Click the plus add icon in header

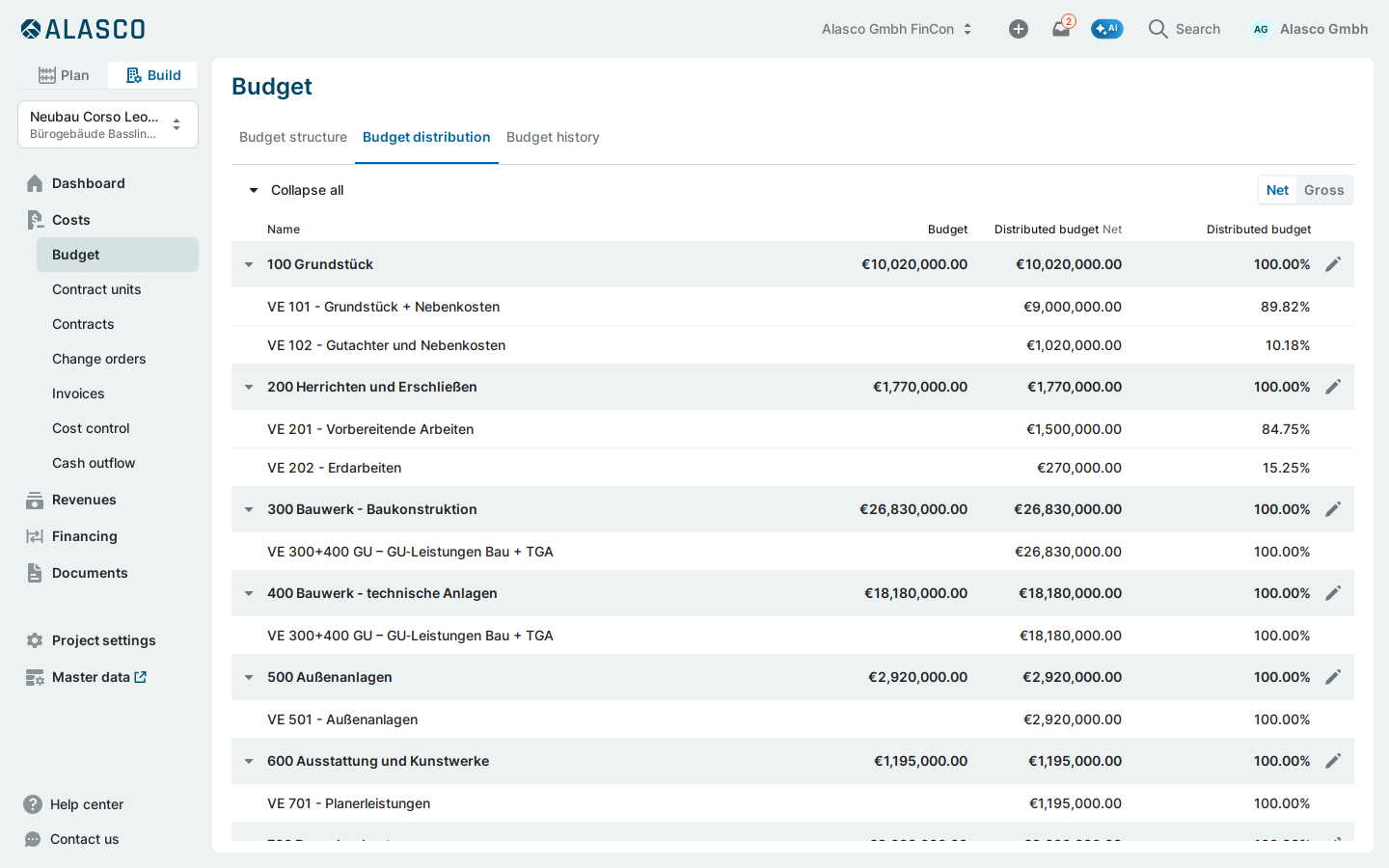(x=1019, y=29)
